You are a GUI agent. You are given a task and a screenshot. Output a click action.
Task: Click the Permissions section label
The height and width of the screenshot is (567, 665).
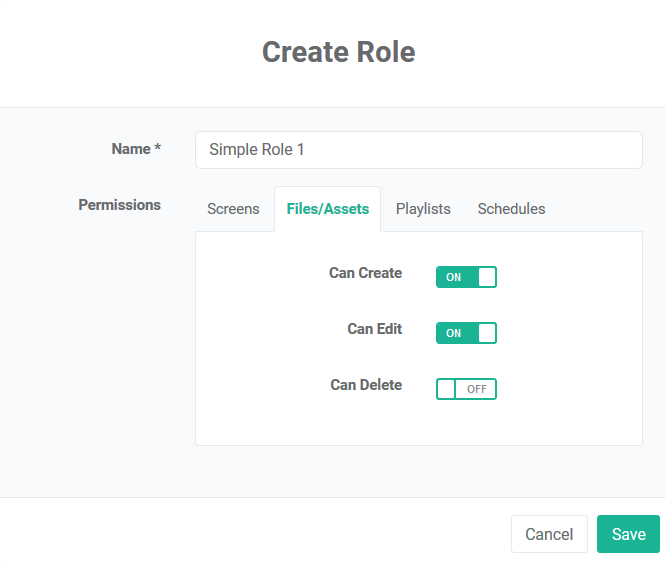[120, 205]
